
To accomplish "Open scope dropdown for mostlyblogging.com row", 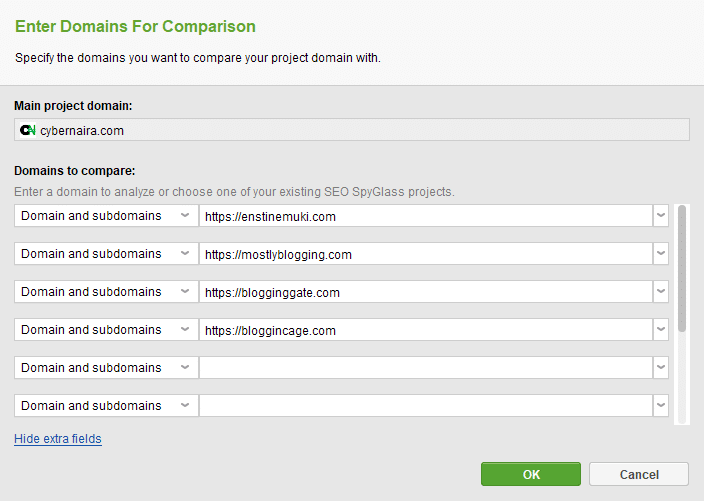I will [106, 254].
